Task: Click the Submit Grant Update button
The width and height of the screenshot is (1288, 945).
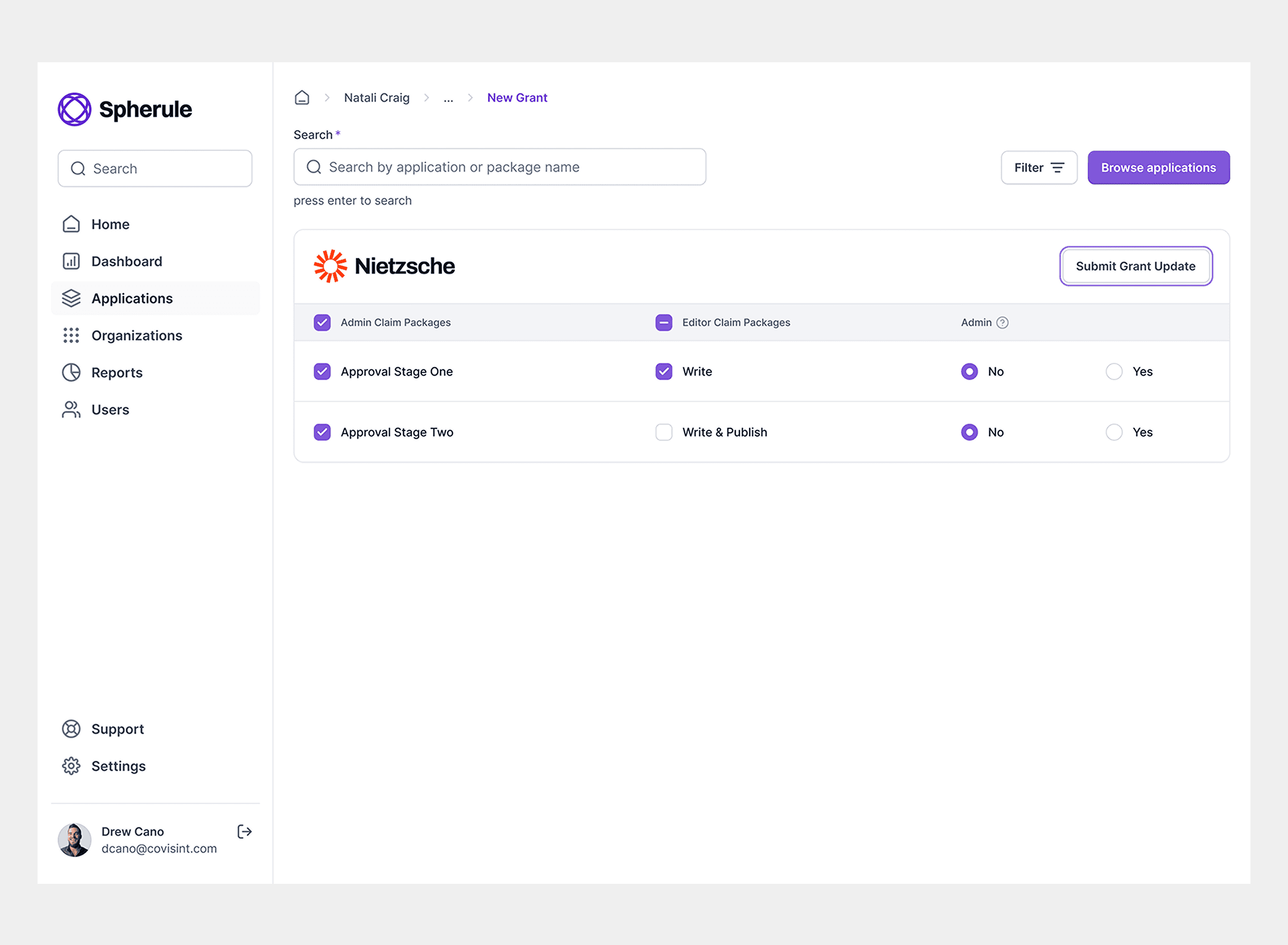Action: [x=1136, y=266]
